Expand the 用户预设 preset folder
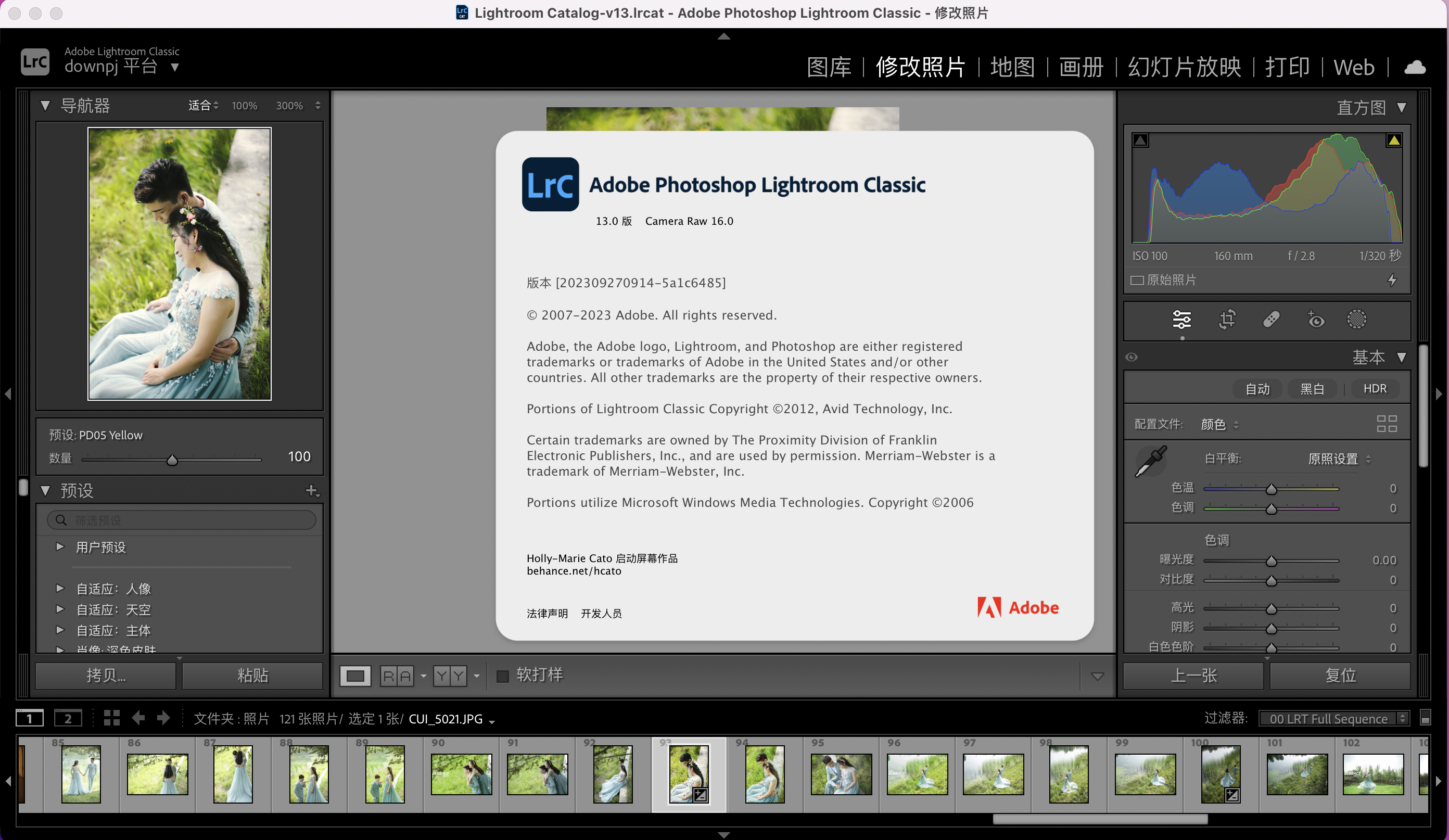Image resolution: width=1449 pixels, height=840 pixels. 60,547
